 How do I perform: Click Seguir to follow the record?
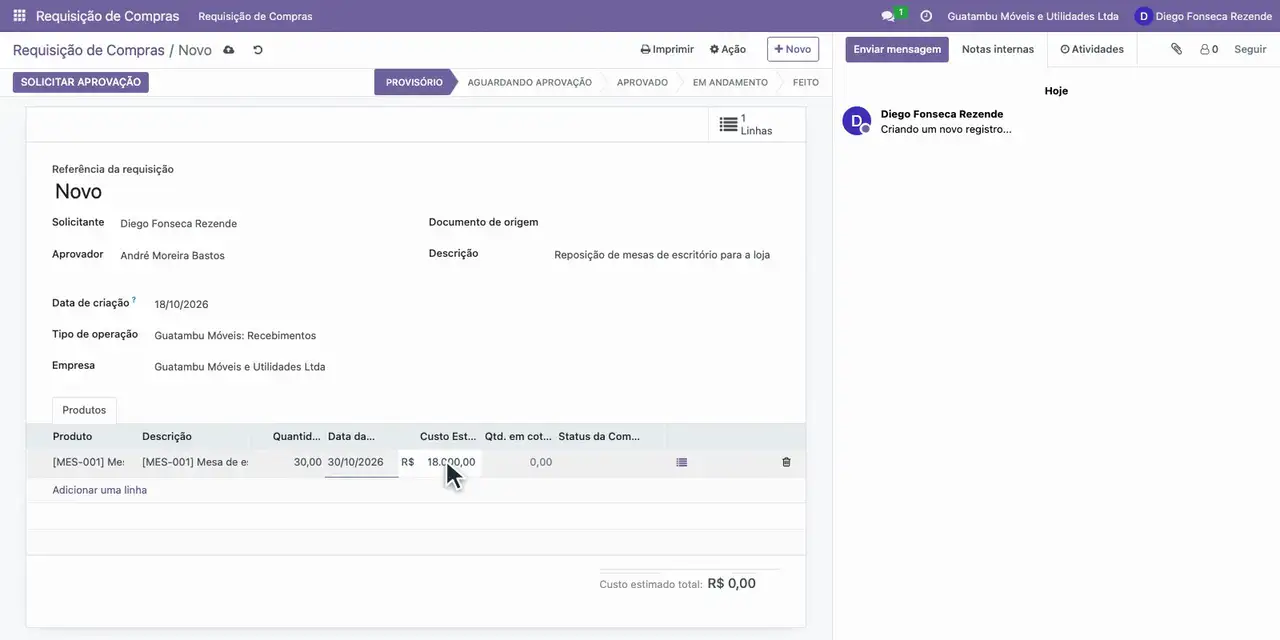tap(1250, 49)
